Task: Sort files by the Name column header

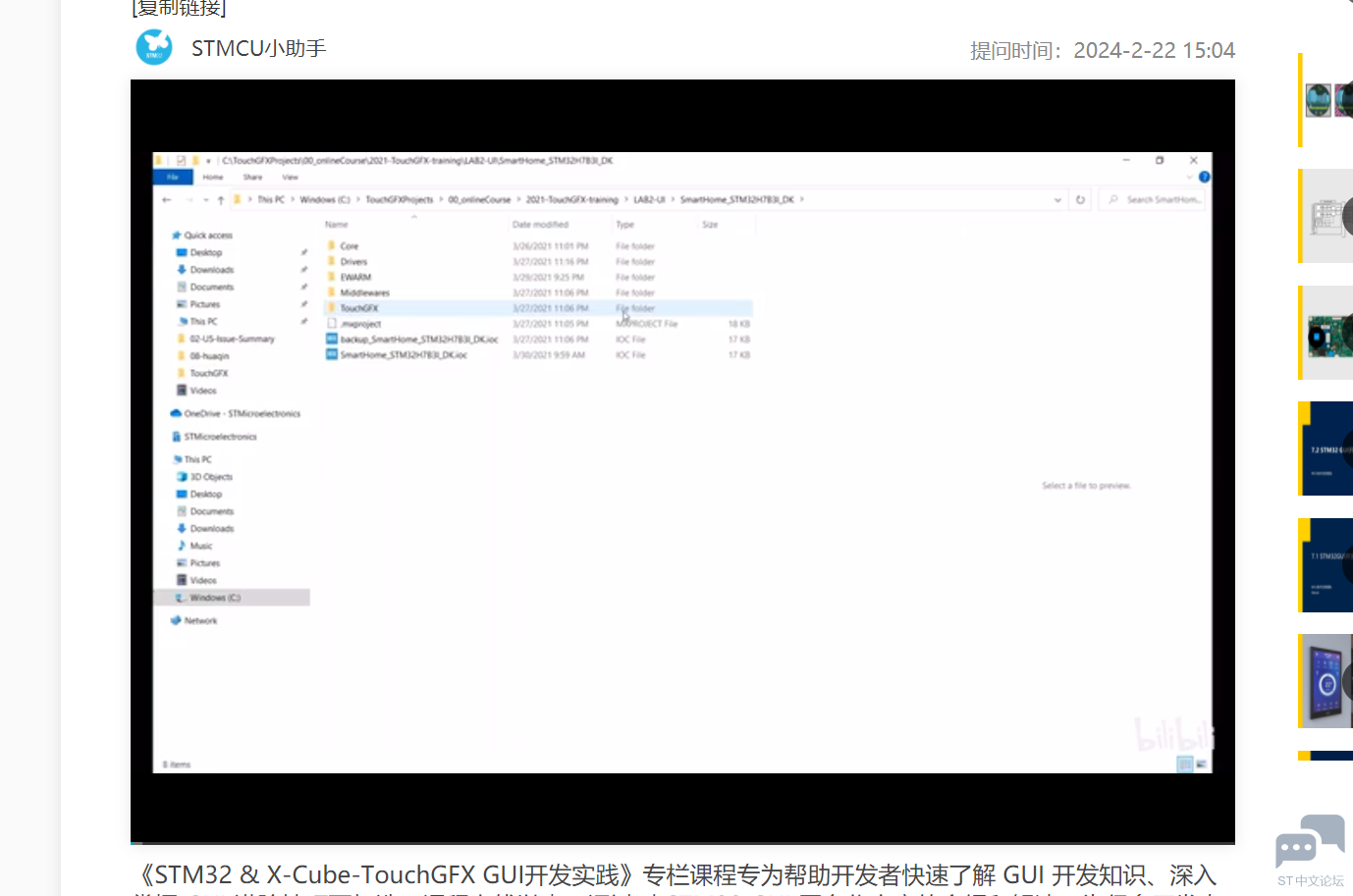Action: pos(337,225)
